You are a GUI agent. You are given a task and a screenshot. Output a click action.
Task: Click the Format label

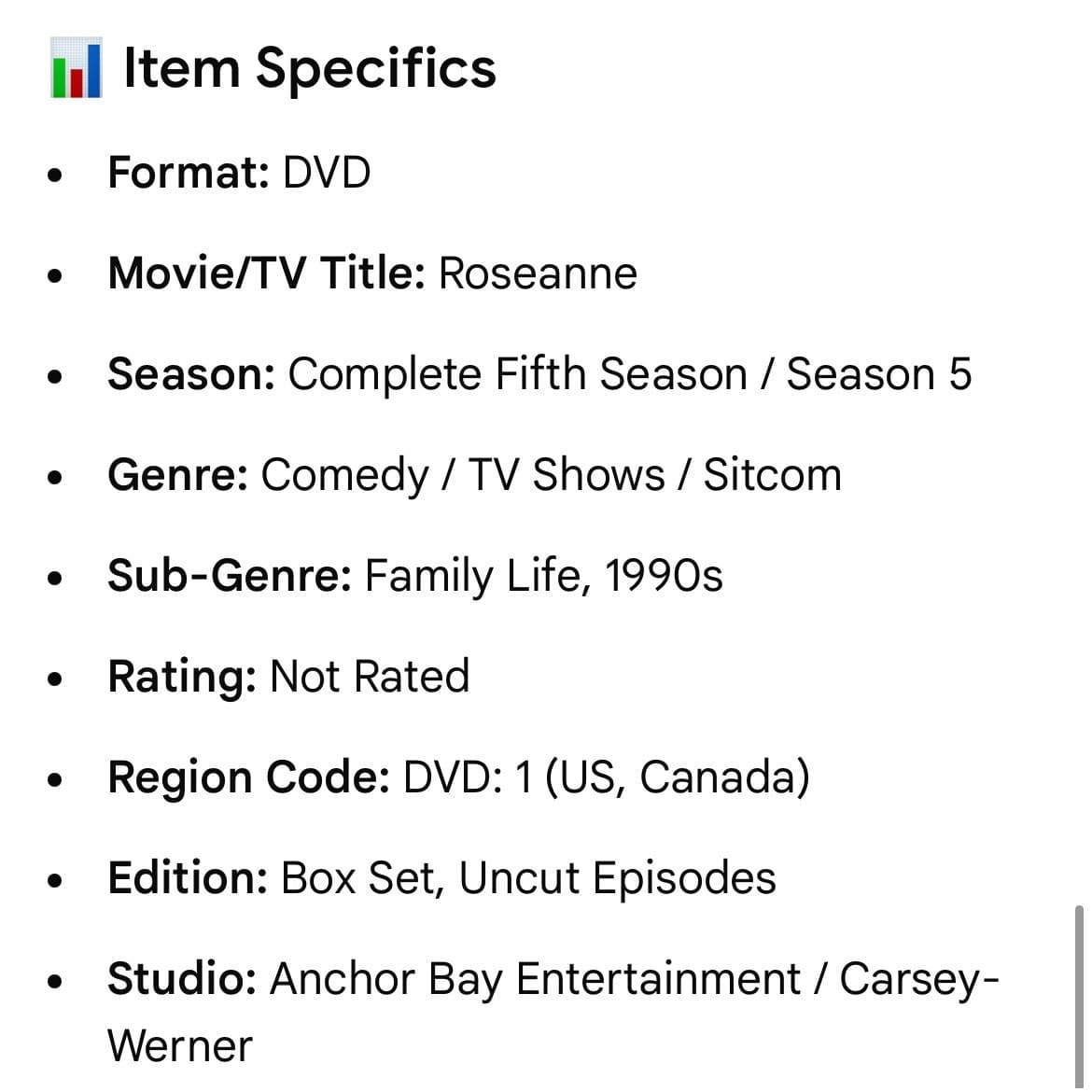click(x=188, y=172)
